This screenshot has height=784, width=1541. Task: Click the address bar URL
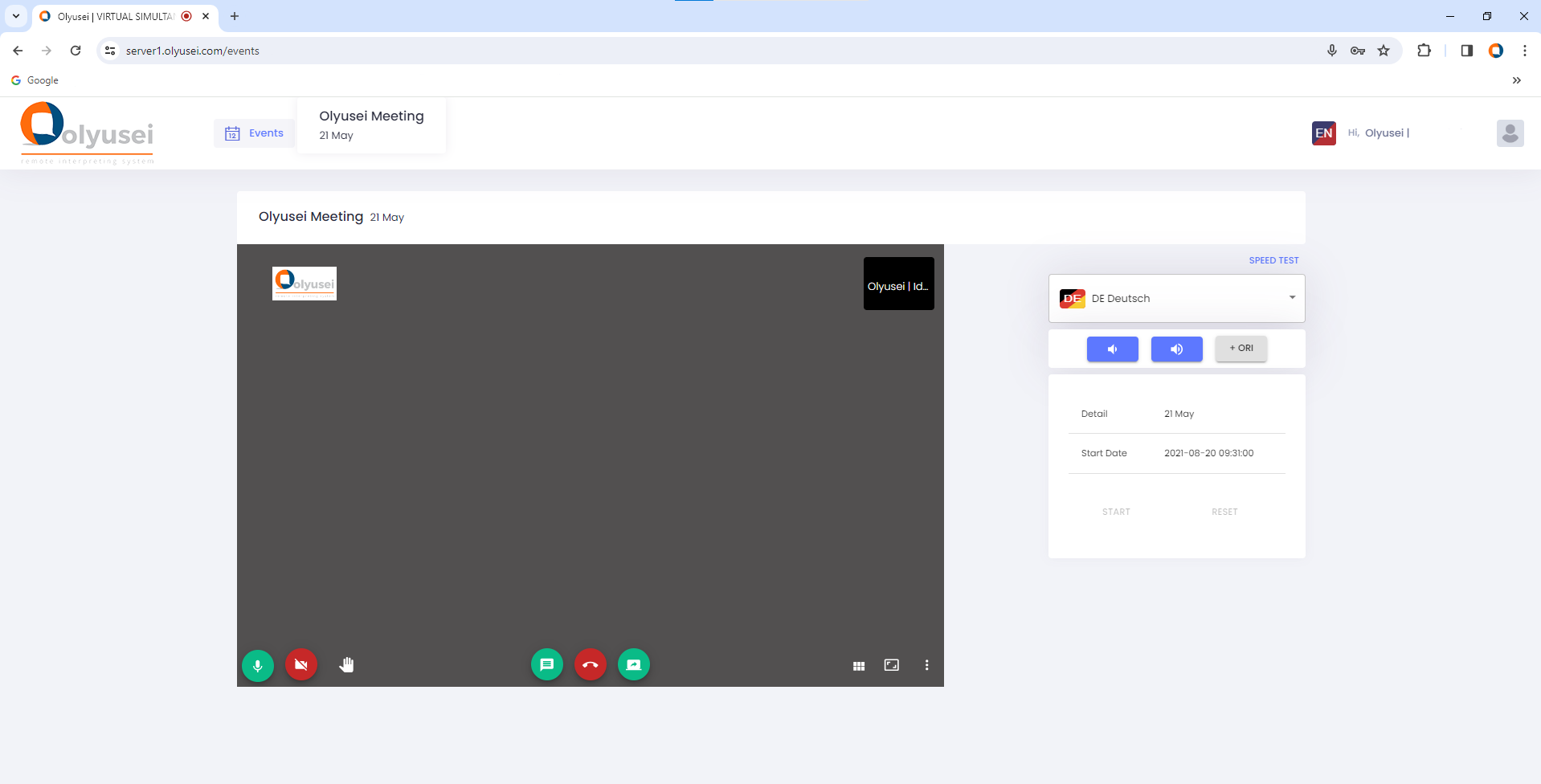point(191,50)
